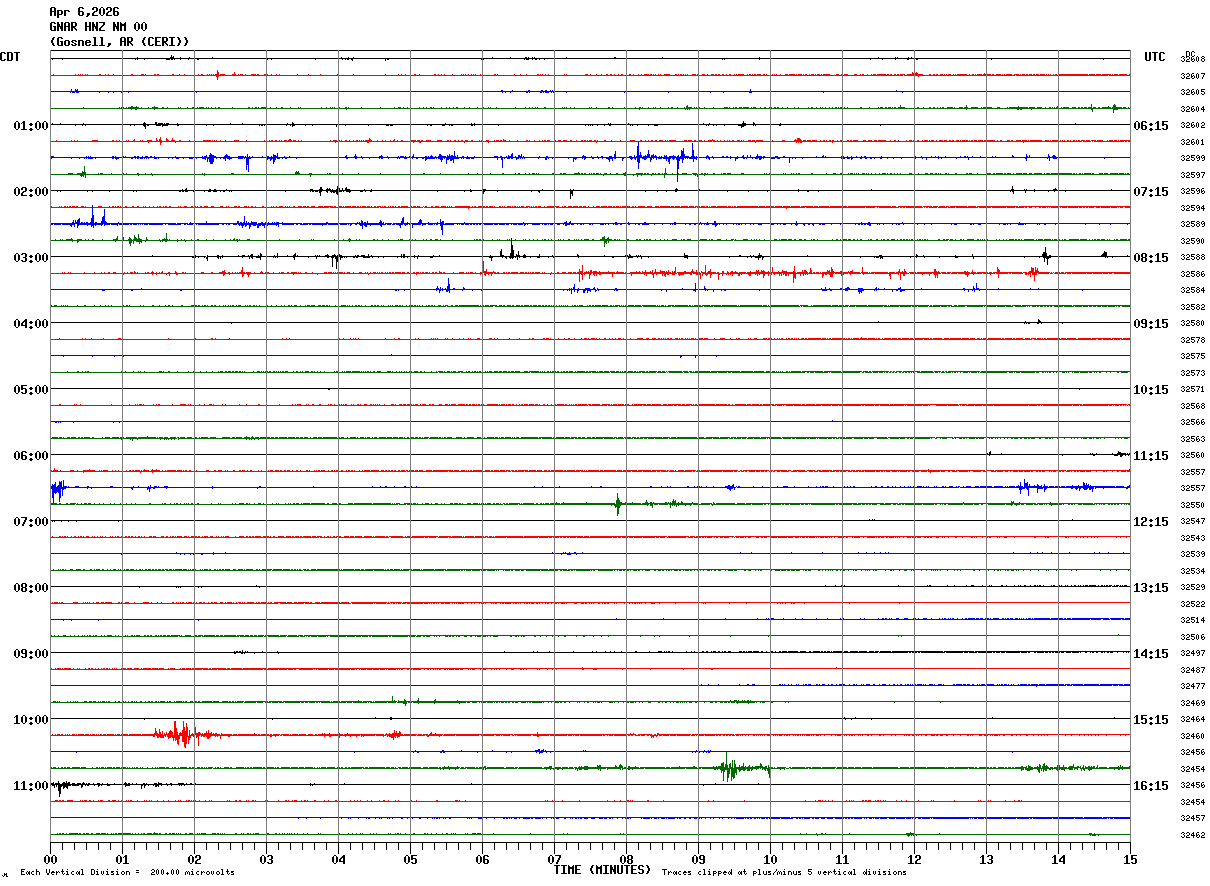Click the GNAR HNZ NM 00 station title

(x=98, y=27)
